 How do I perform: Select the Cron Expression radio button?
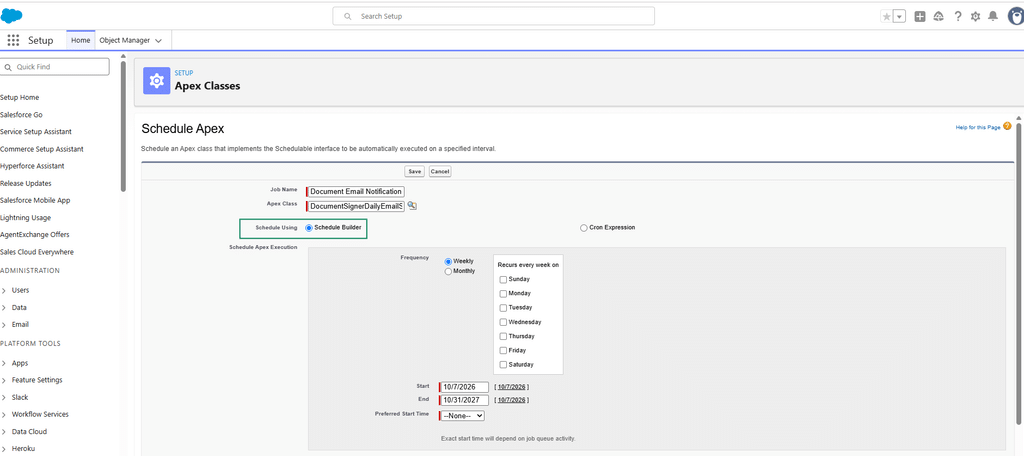coord(584,228)
